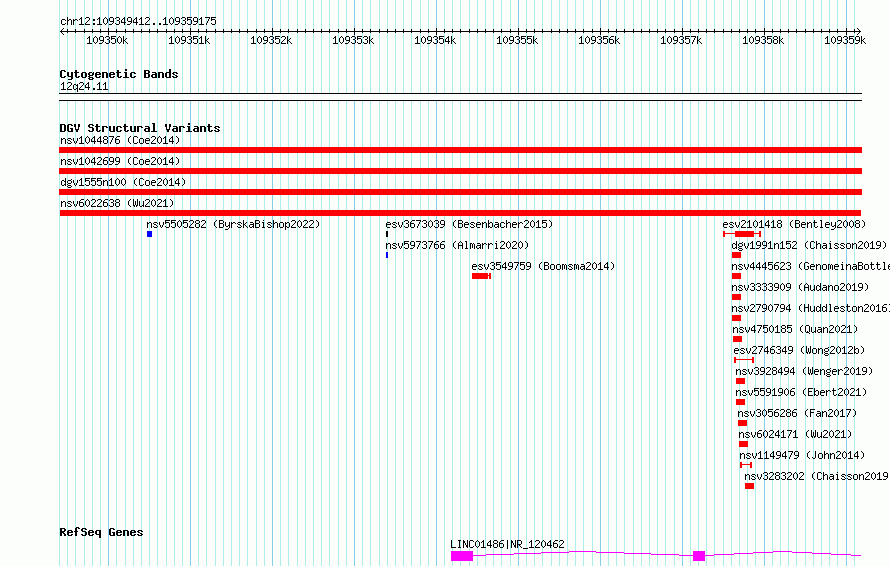Click the 109356k ruler position
Viewport: 890px width, 566px height.
point(599,40)
